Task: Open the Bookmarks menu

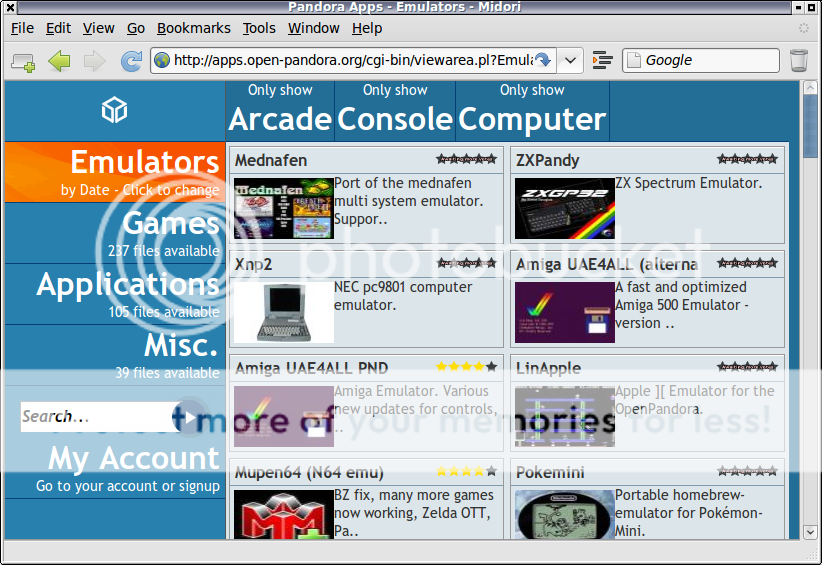Action: tap(193, 28)
